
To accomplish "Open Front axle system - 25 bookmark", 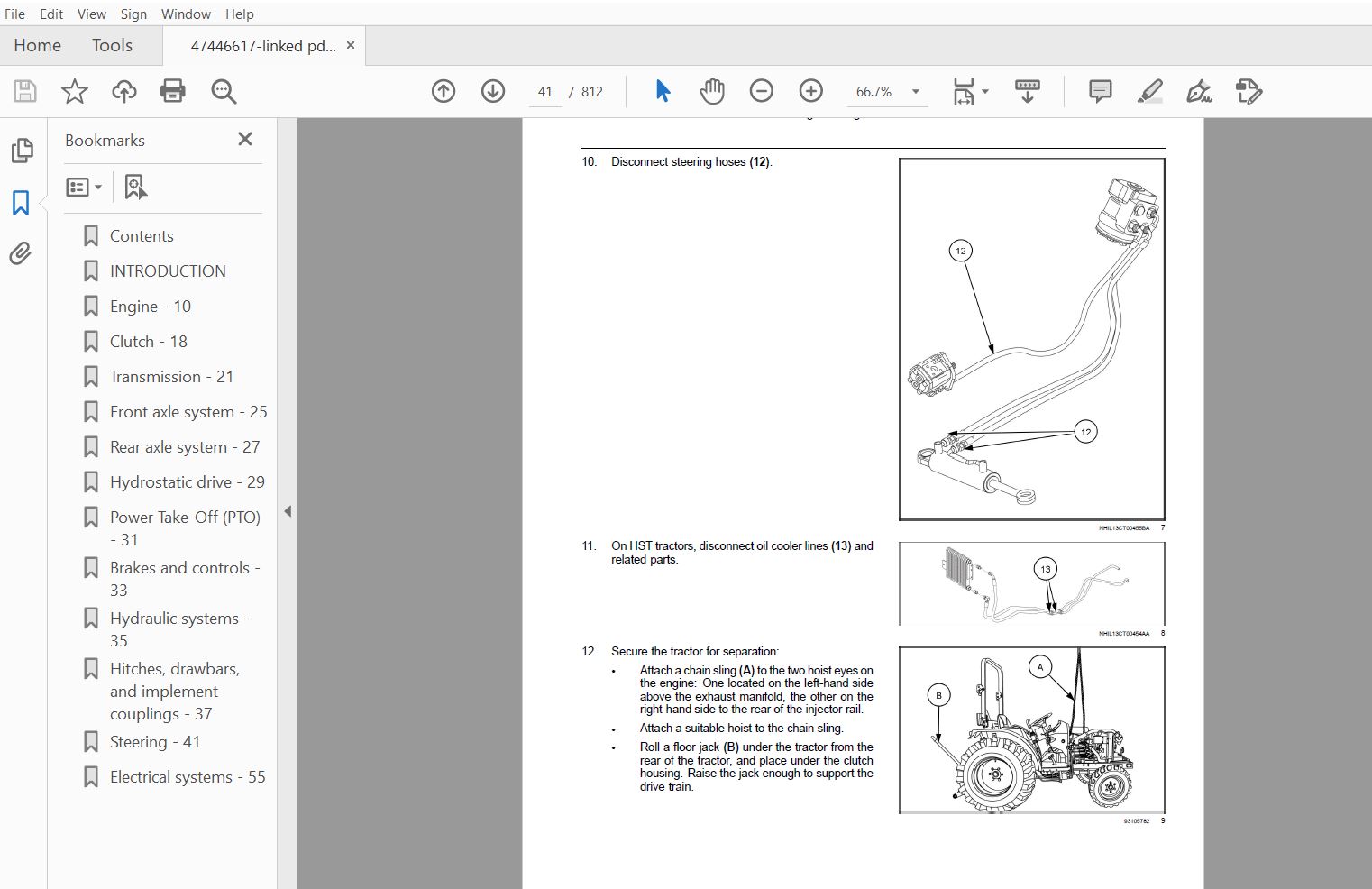I will [x=188, y=412].
